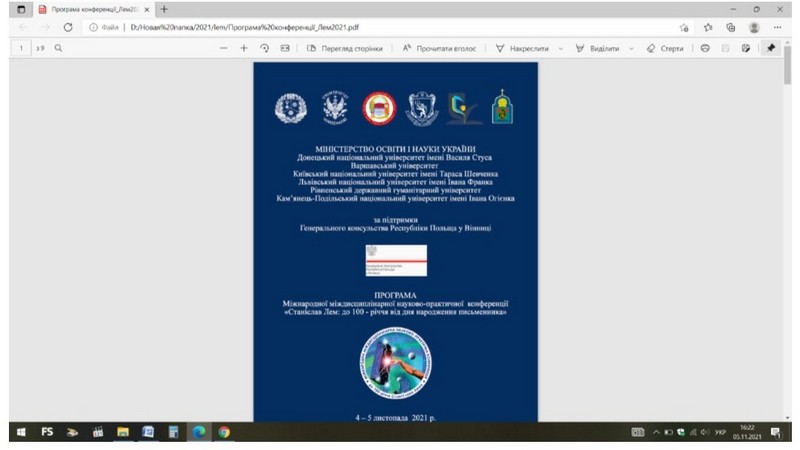Rotate the PDF page

[x=264, y=48]
